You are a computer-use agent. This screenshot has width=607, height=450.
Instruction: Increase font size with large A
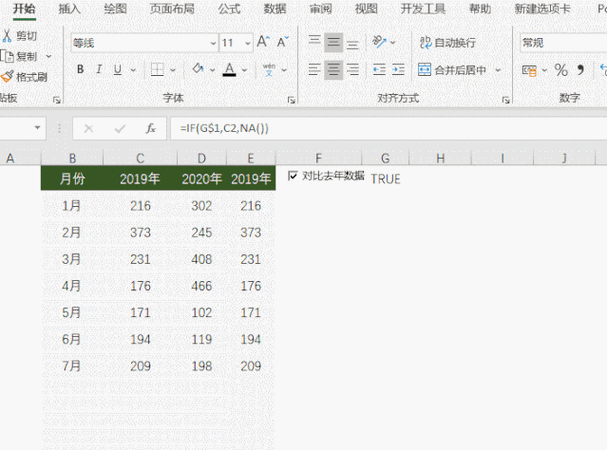(x=263, y=42)
